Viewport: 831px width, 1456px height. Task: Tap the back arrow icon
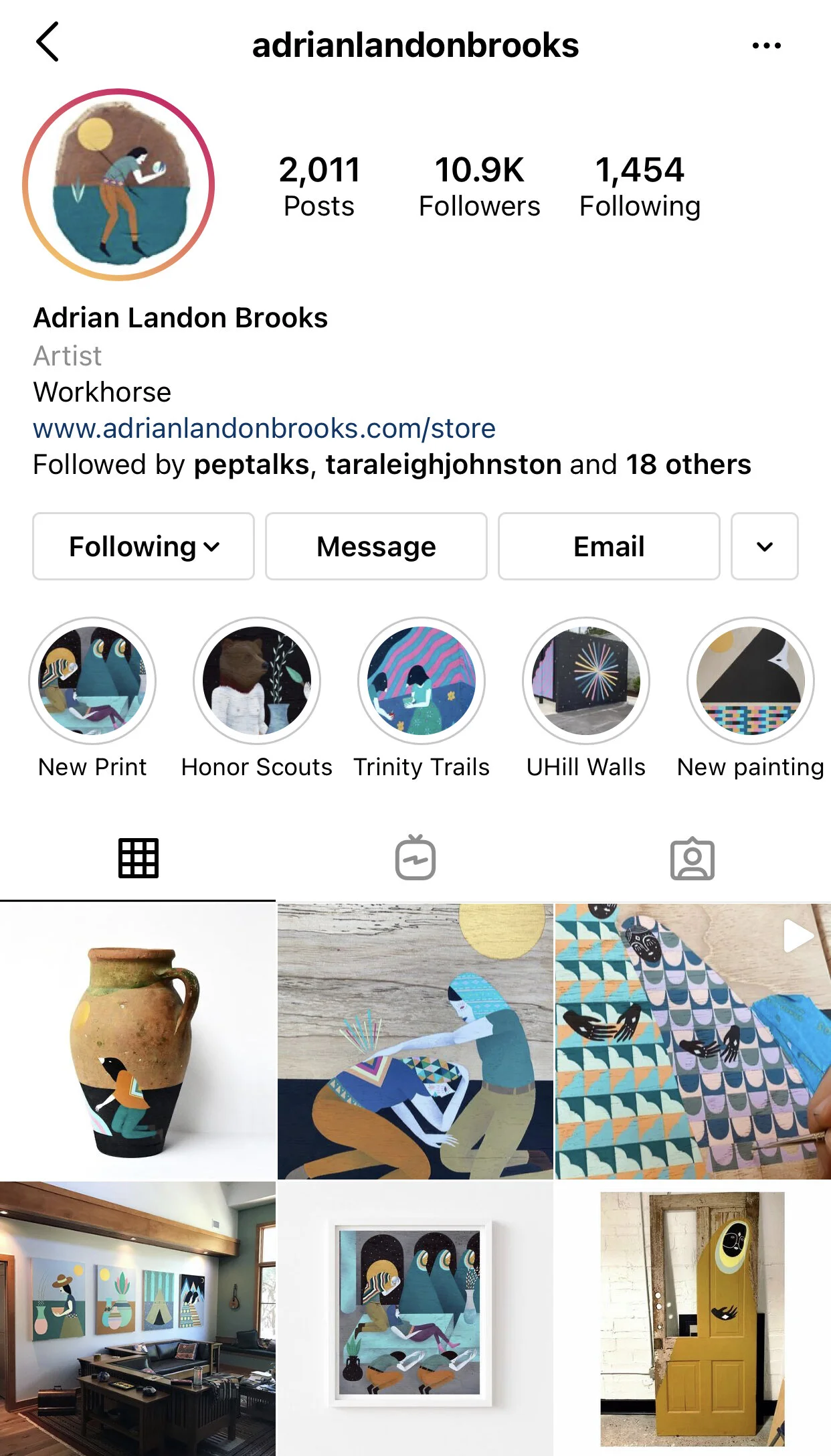pos(48,42)
